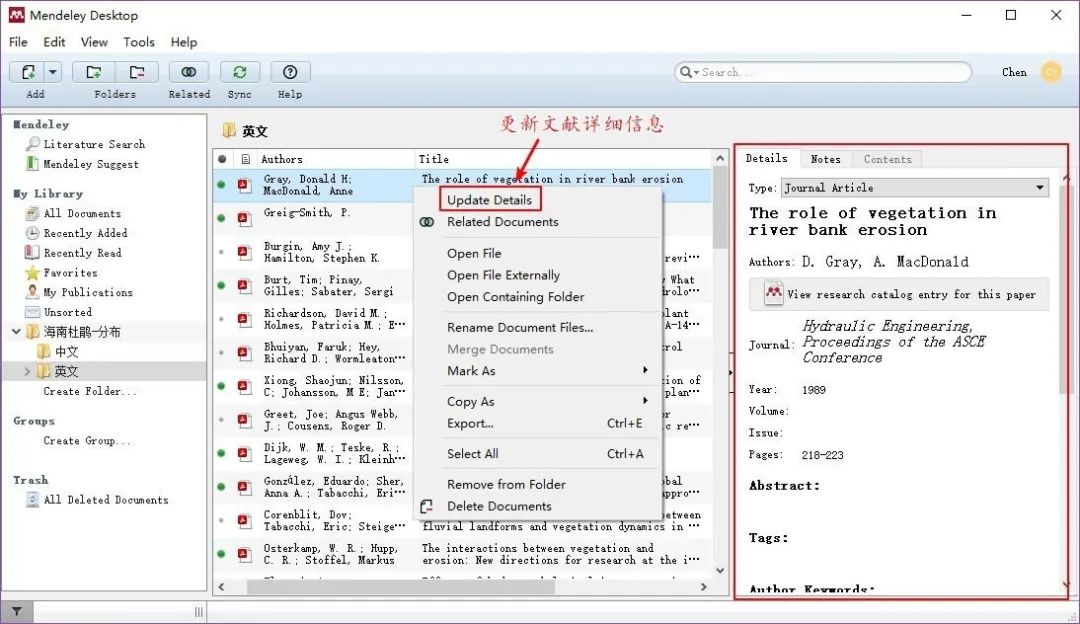The height and width of the screenshot is (624, 1080).
Task: Open the search options magnifier dropdown
Action: [x=689, y=72]
